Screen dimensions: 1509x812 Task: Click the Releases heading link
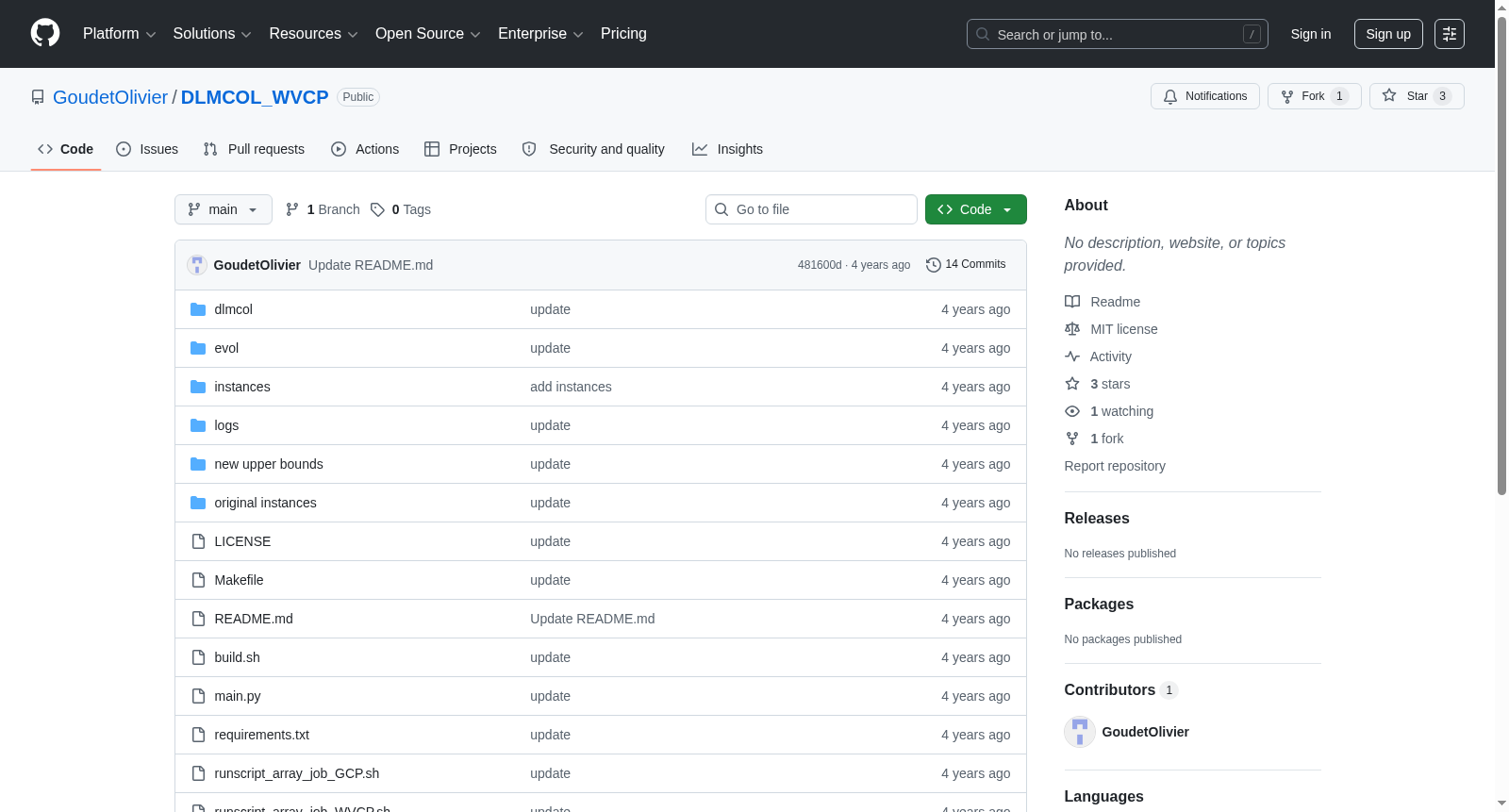click(1097, 519)
